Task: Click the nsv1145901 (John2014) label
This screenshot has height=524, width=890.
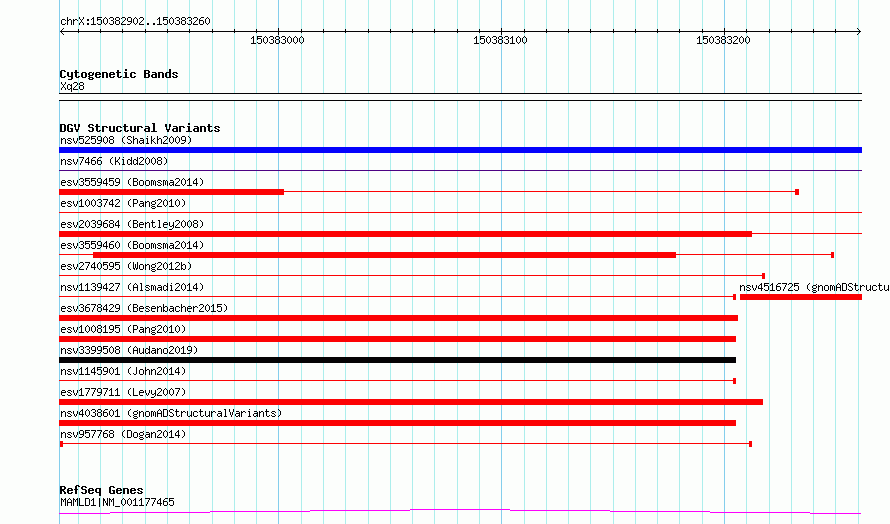Action: pyautogui.click(x=123, y=371)
